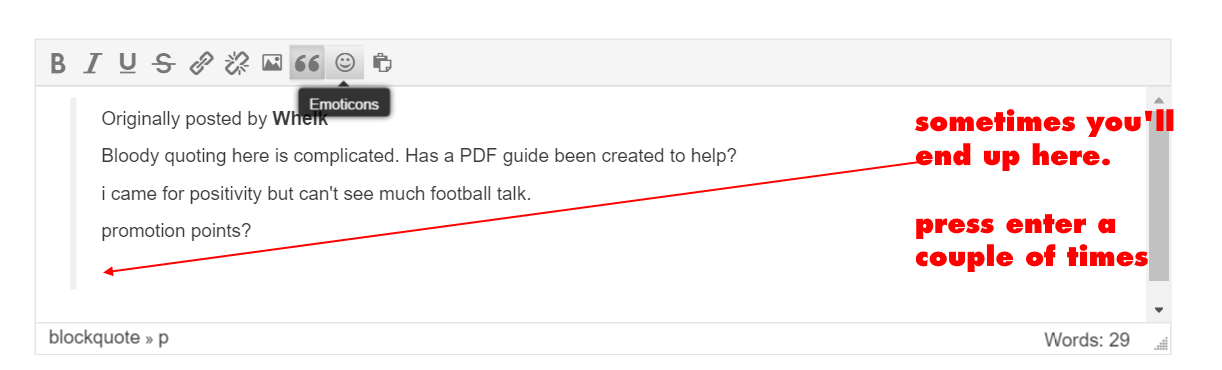Toggle Bold formatting in the editor toolbar

(x=58, y=64)
